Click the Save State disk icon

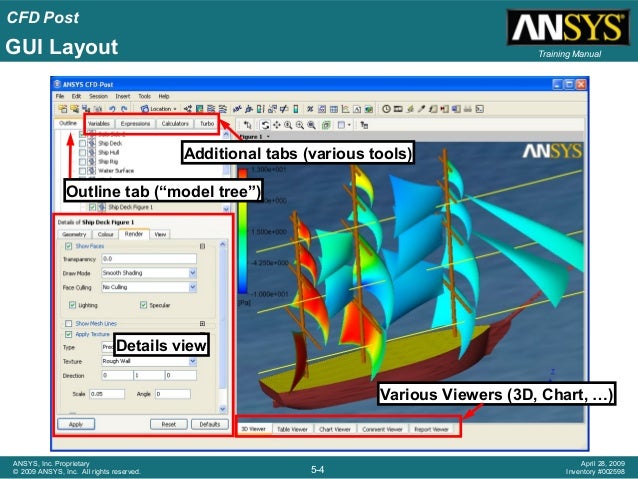click(x=86, y=109)
